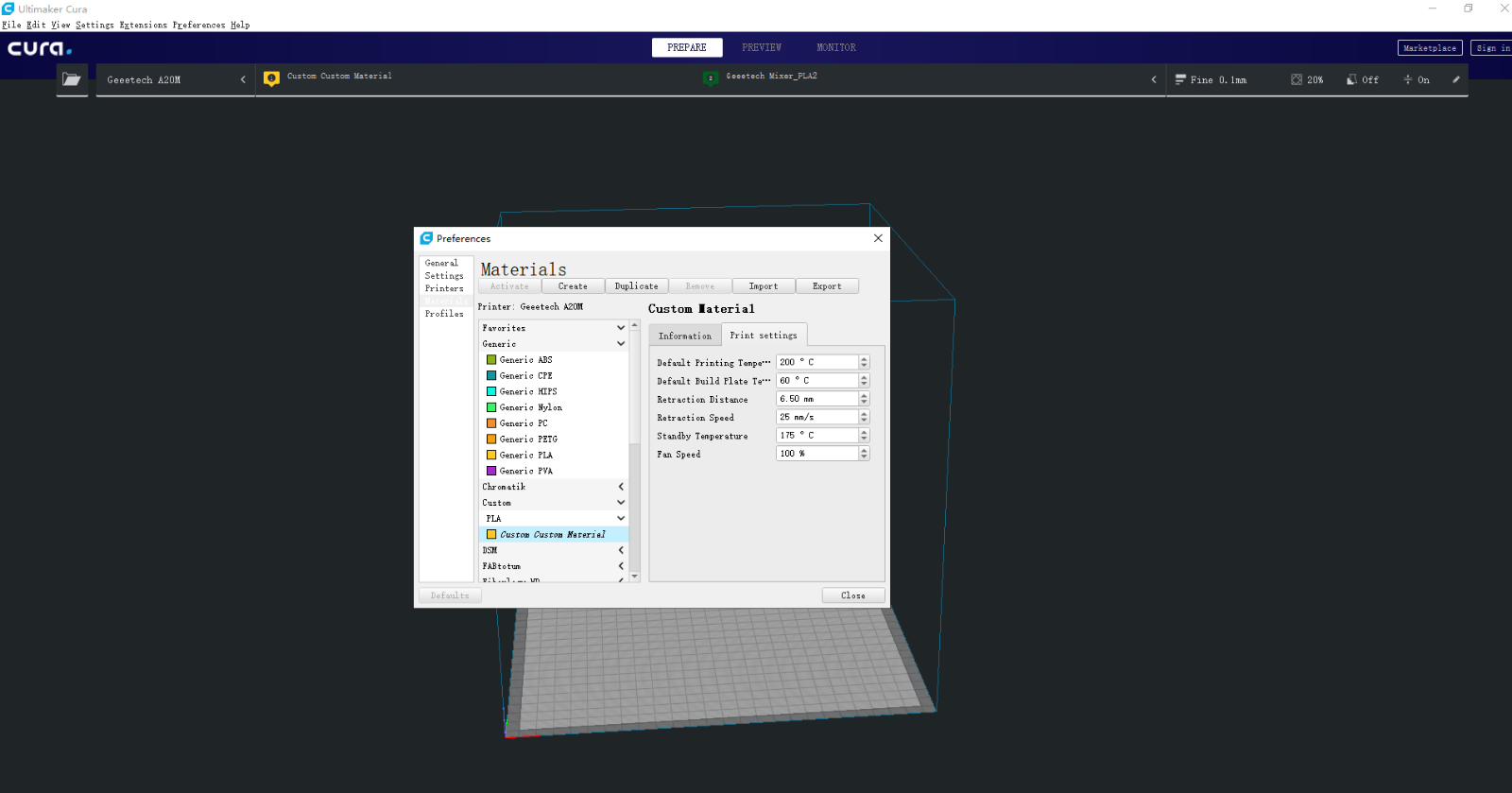Collapse the Custom brand section
1512x793 pixels.
621,503
